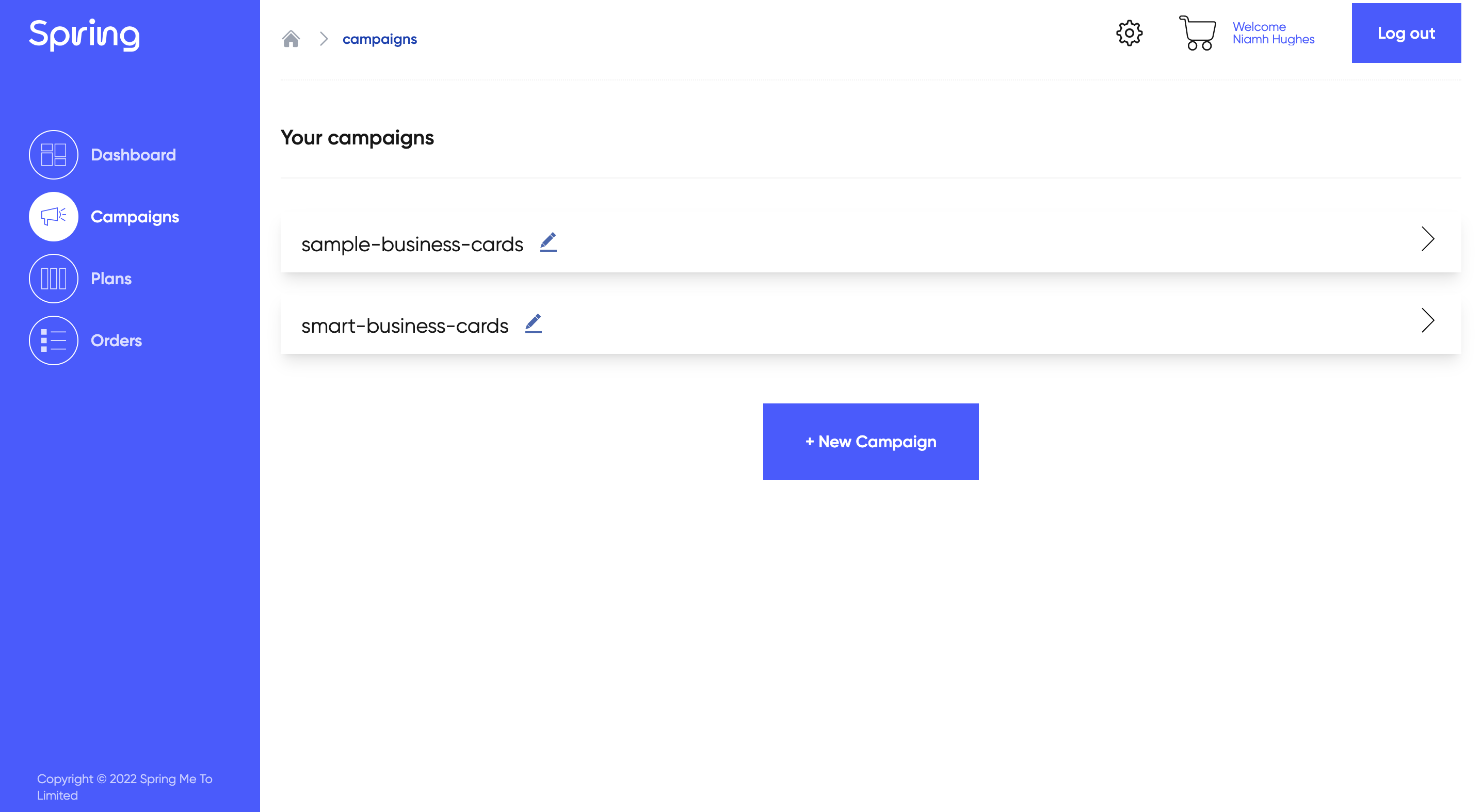Screen dimensions: 1482x812
Task: Click the campaigns breadcrumb link
Action: click(x=380, y=39)
